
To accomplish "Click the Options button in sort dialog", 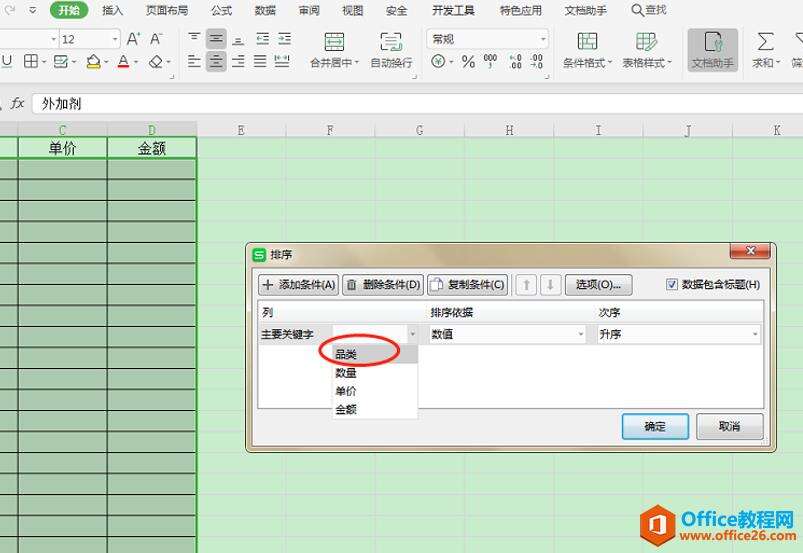I will [598, 285].
